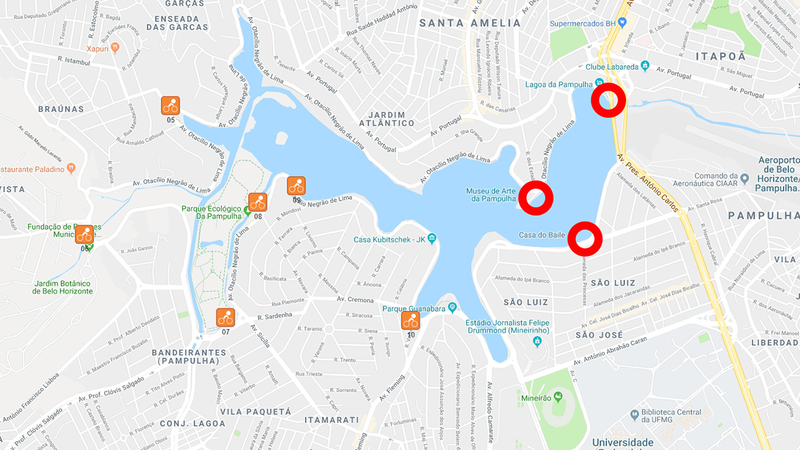The width and height of the screenshot is (800, 450).
Task: Click red circle near Lagoa da Pampulha
Action: (608, 100)
